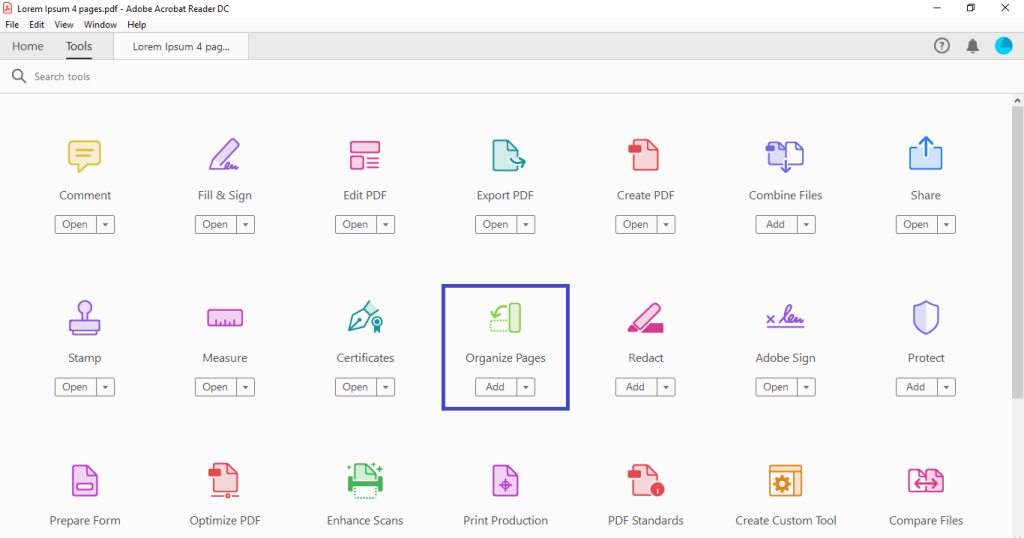Select the Combine Files icon
This screenshot has width=1024, height=538.
[x=784, y=156]
